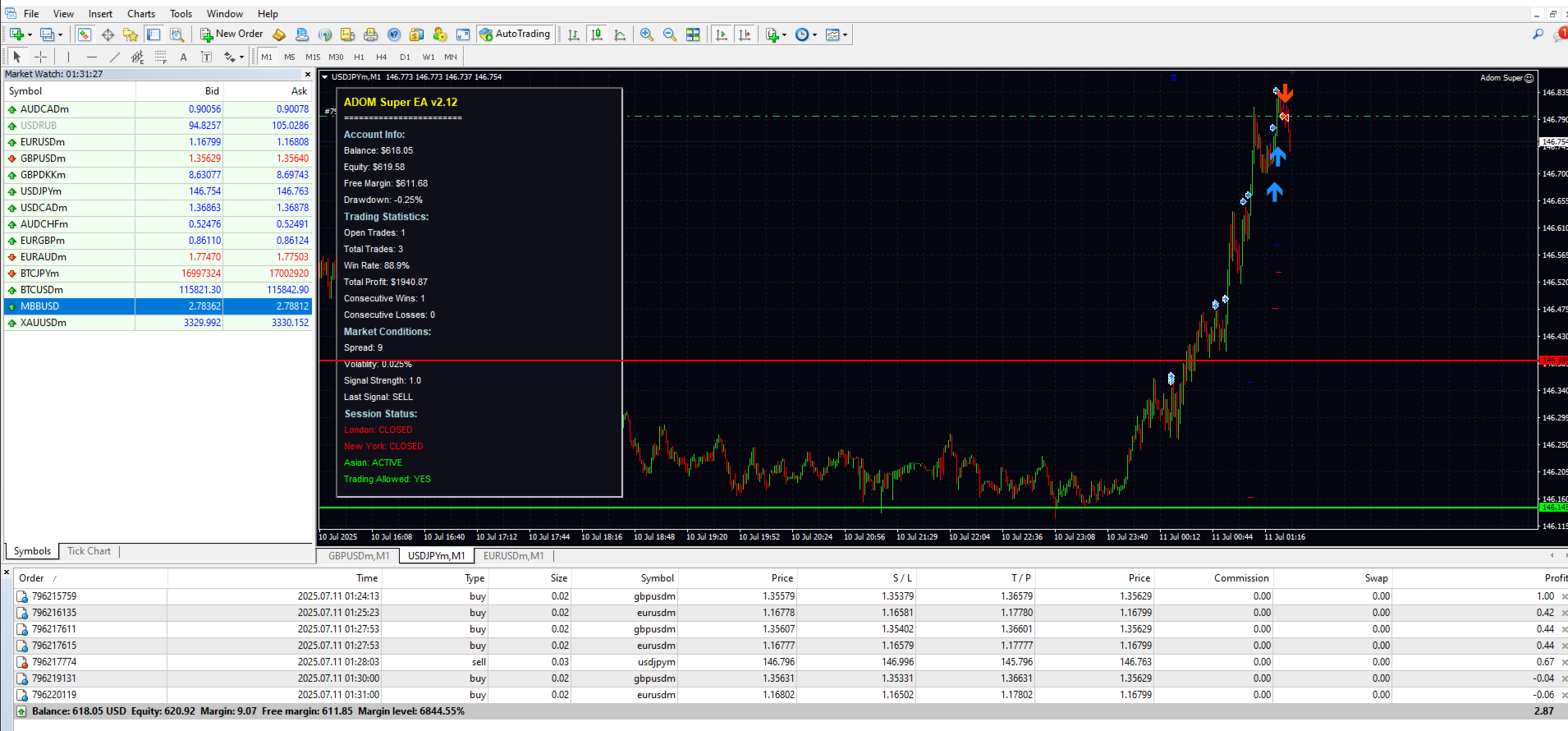
Task: Select the XAUUSDm row in Market Watch
Action: pos(158,323)
